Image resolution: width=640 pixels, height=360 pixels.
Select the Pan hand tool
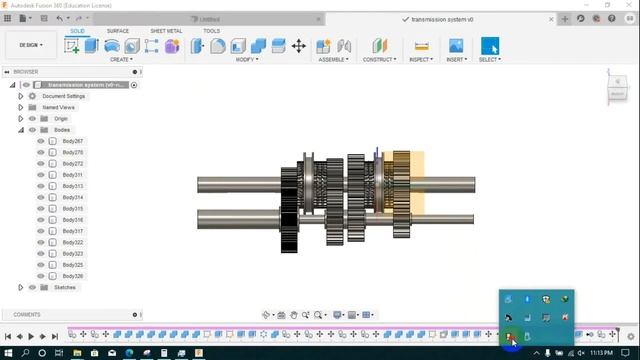click(x=293, y=315)
